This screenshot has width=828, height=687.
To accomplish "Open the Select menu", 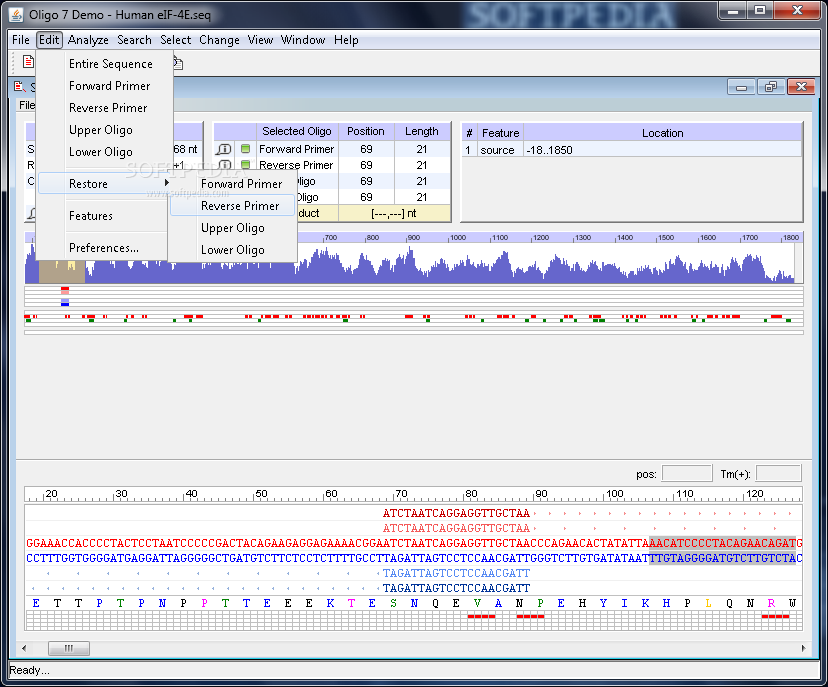I will click(176, 40).
